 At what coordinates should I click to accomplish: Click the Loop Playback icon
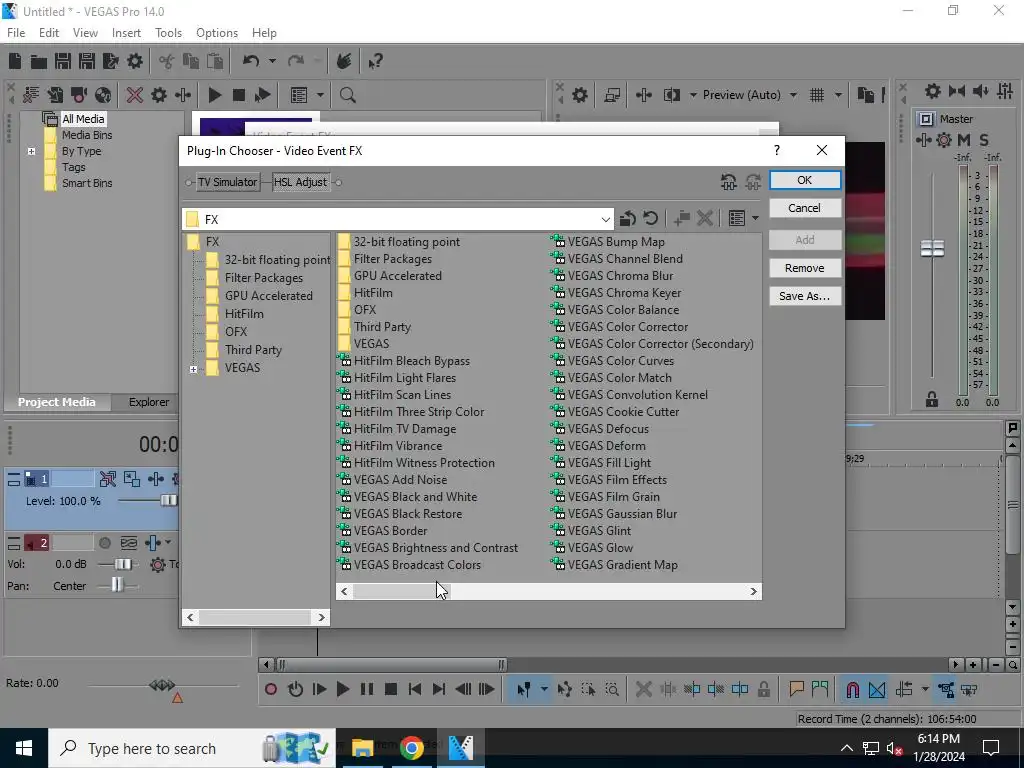click(x=295, y=690)
